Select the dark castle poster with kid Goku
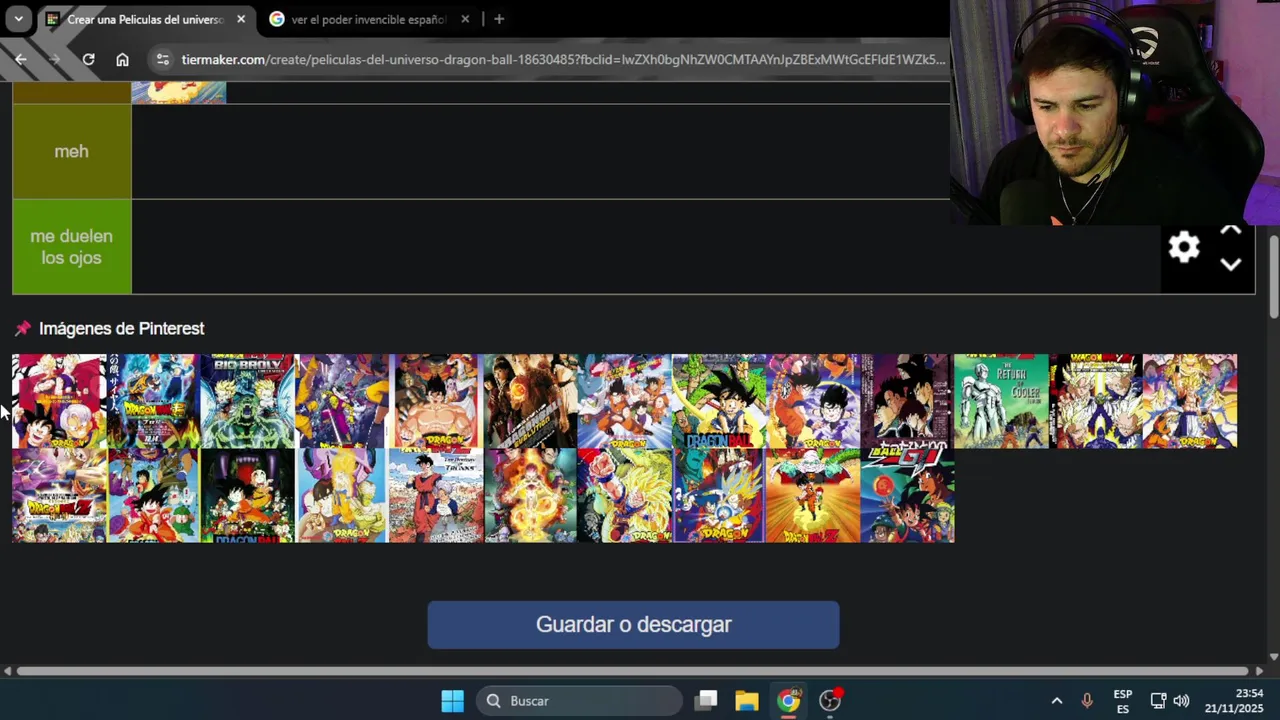Screen dimensions: 1280x720 click(x=247, y=495)
